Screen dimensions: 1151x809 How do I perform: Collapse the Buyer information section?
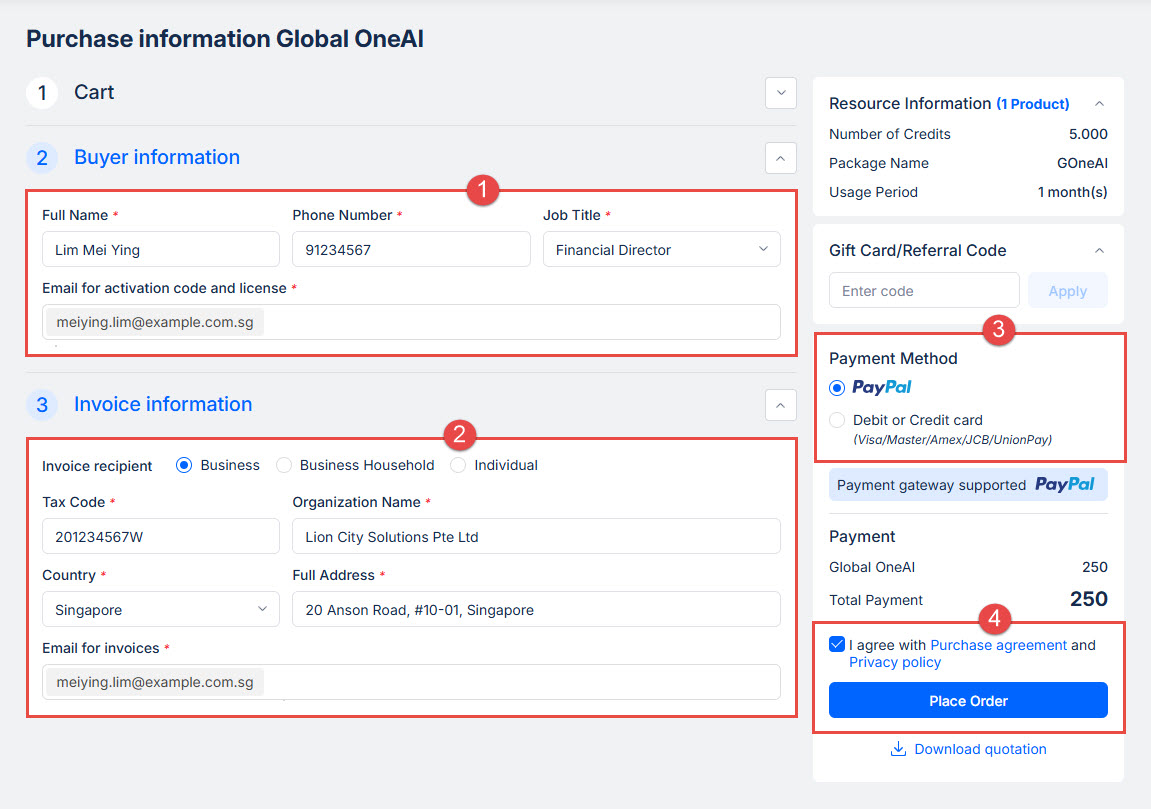tap(780, 158)
